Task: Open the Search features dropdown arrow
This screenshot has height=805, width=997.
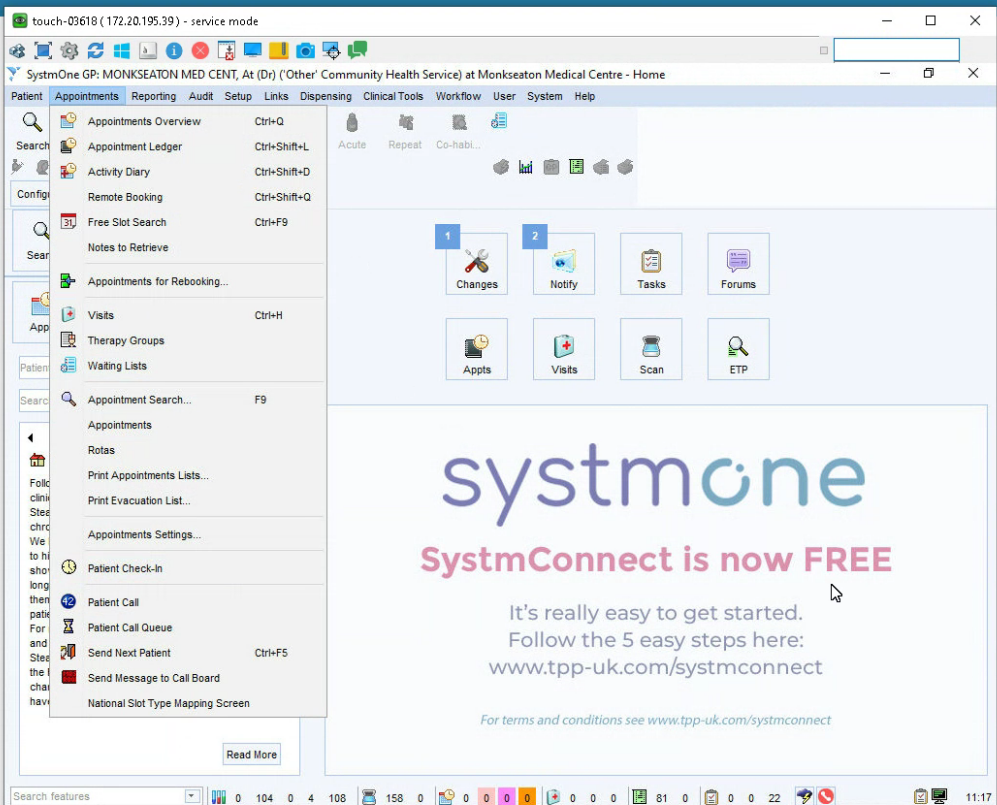Action: (191, 796)
